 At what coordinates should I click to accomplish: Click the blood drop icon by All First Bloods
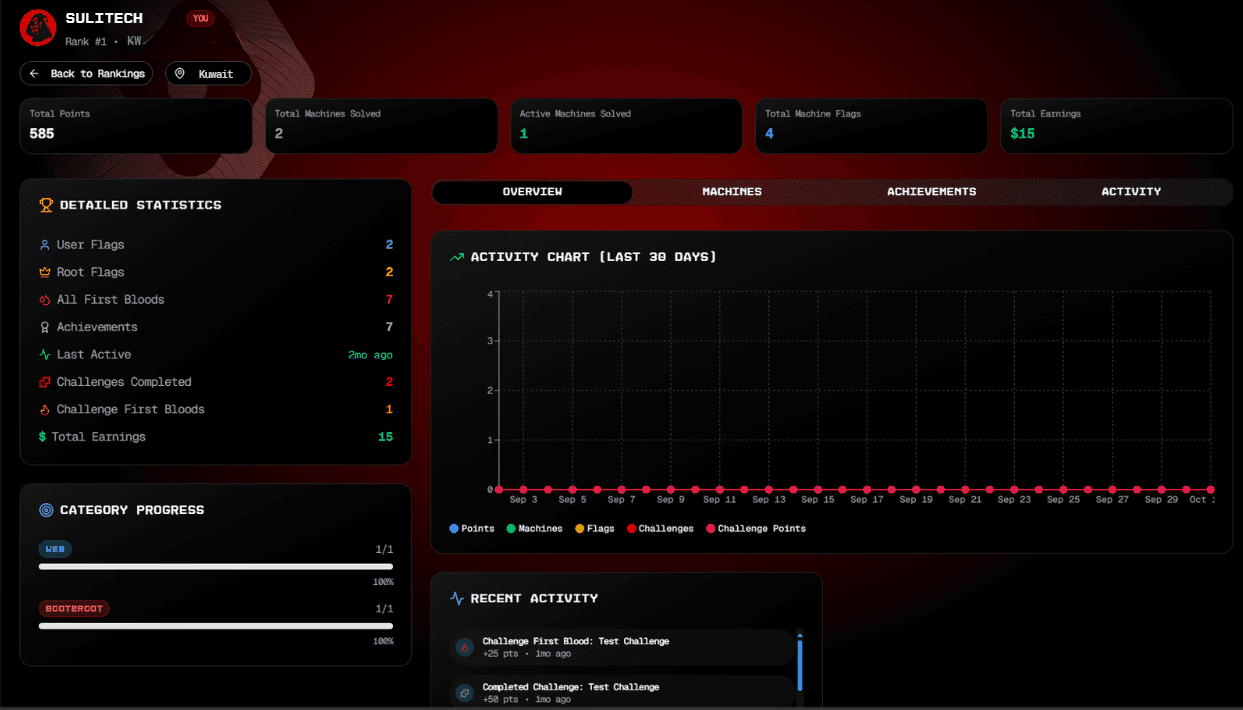coord(44,300)
